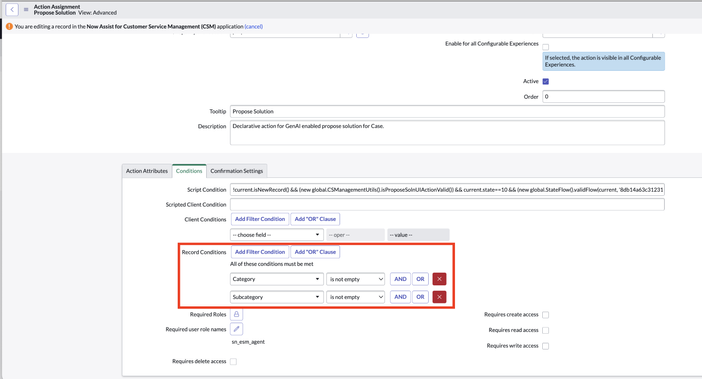Go back using the header back arrow
The width and height of the screenshot is (702, 379).
pos(12,9)
